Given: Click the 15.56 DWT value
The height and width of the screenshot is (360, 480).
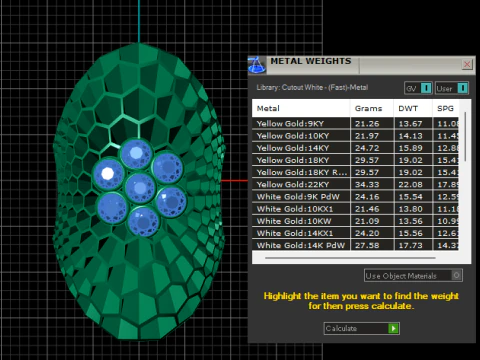Looking at the screenshot, I should point(410,233).
